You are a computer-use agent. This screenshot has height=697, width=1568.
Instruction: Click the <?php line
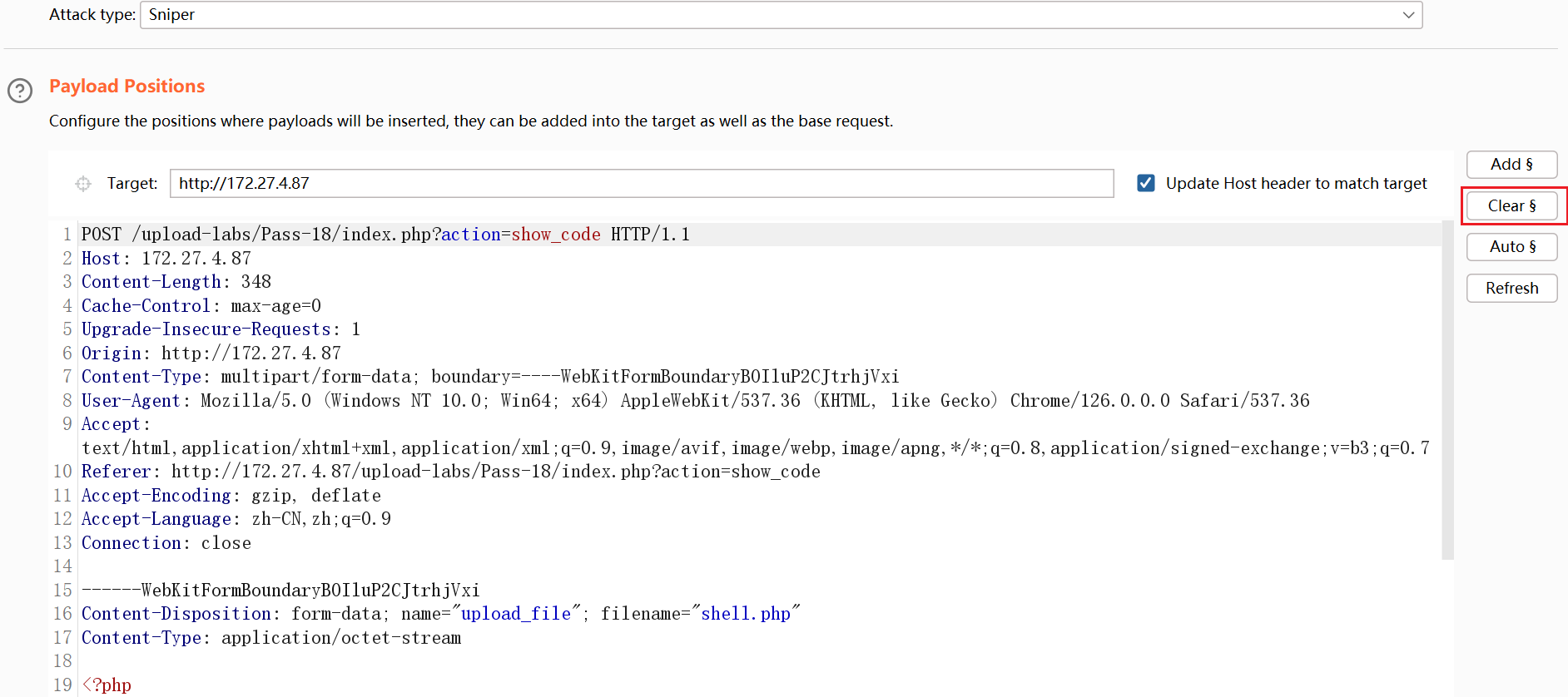(x=107, y=685)
